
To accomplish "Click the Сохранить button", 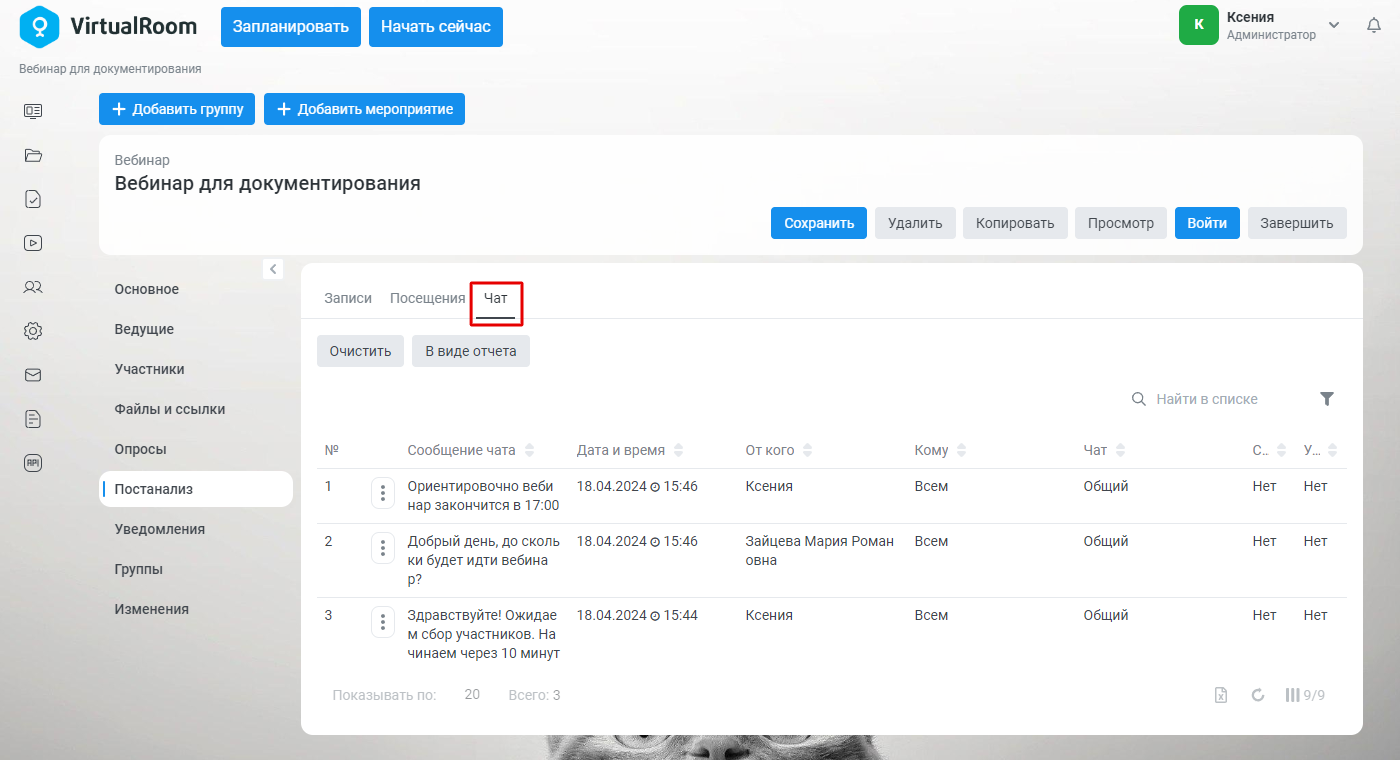I will pos(819,223).
